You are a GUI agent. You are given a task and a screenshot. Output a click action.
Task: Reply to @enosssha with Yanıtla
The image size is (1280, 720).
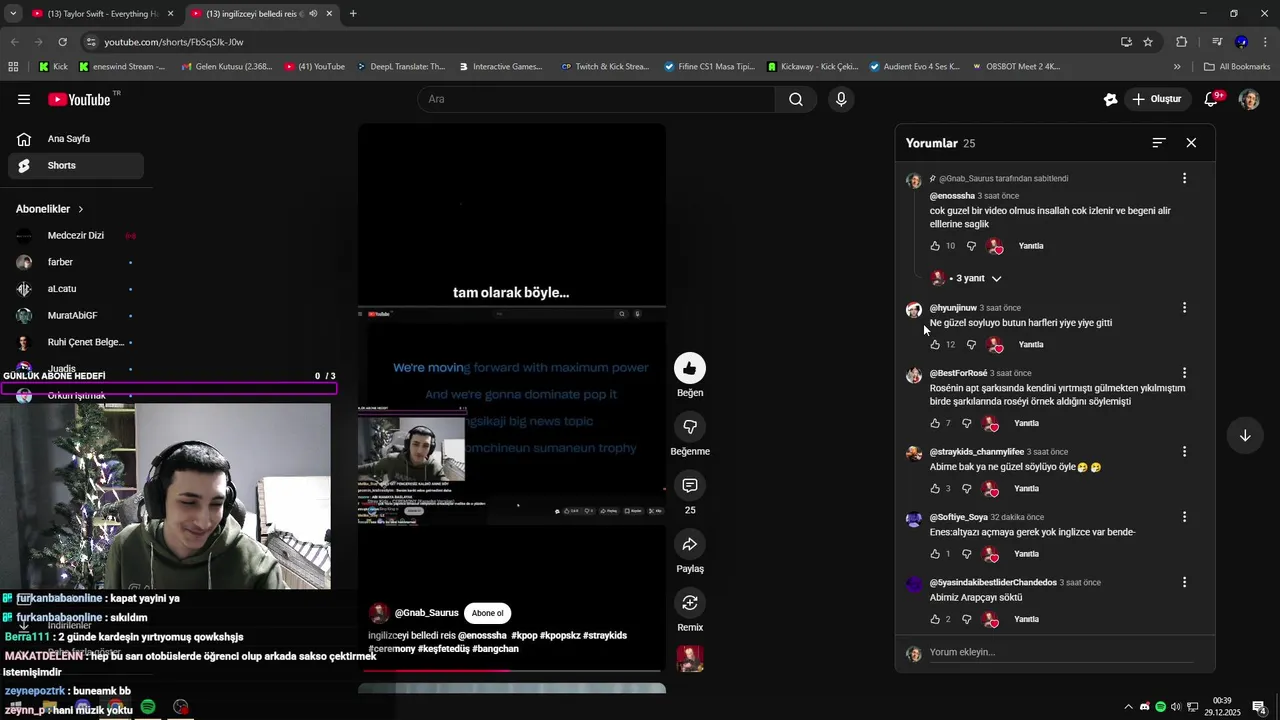(1031, 246)
